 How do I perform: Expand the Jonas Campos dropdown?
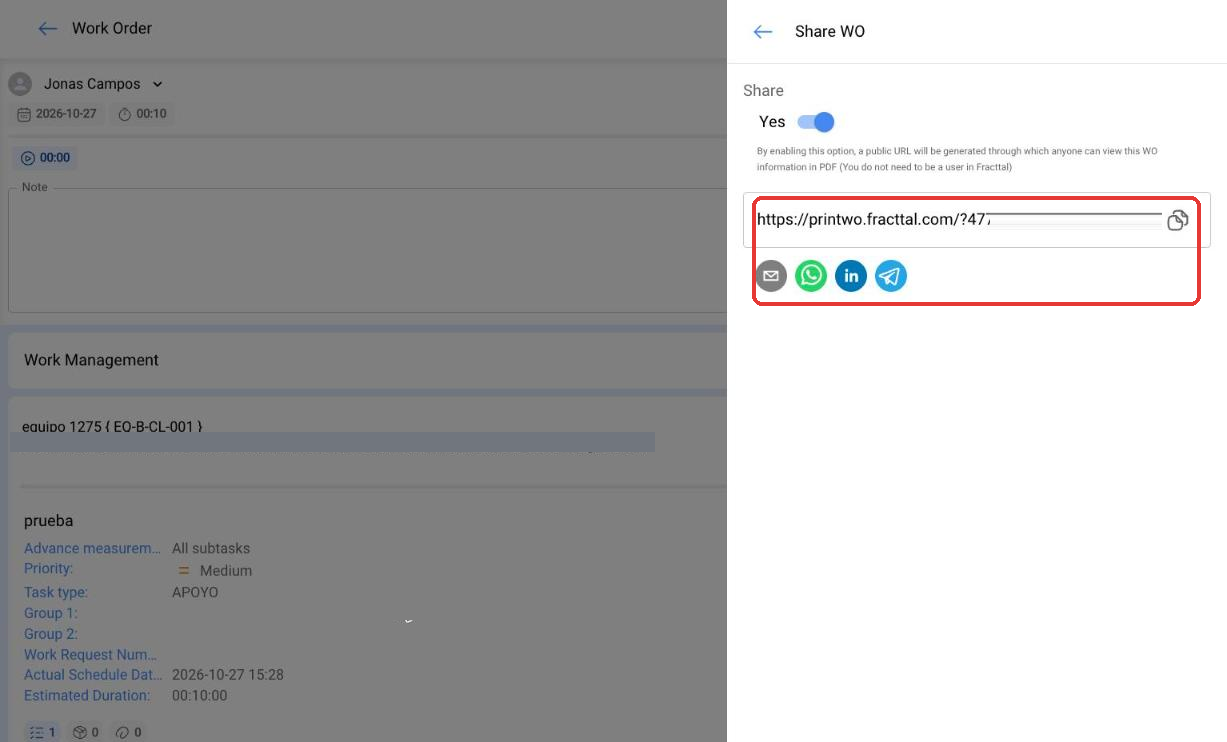[x=157, y=85]
